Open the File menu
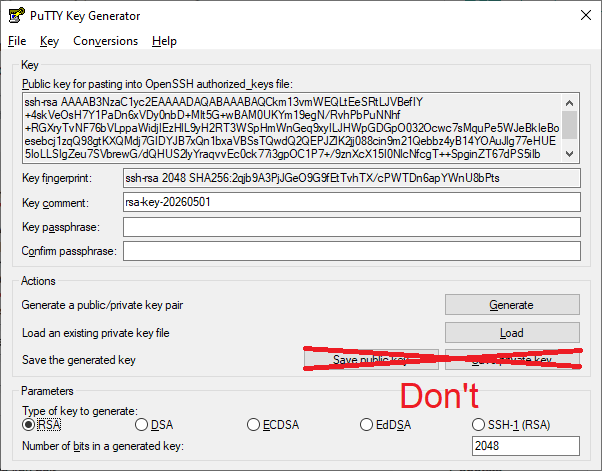The image size is (602, 471). pos(17,41)
